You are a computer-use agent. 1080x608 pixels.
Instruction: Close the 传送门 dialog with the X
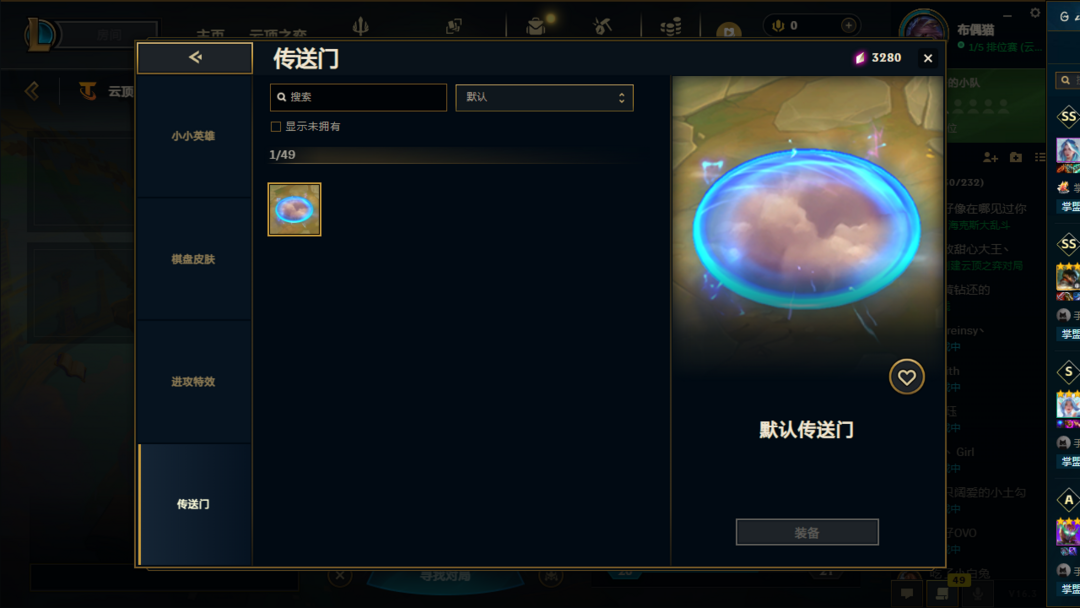(928, 59)
